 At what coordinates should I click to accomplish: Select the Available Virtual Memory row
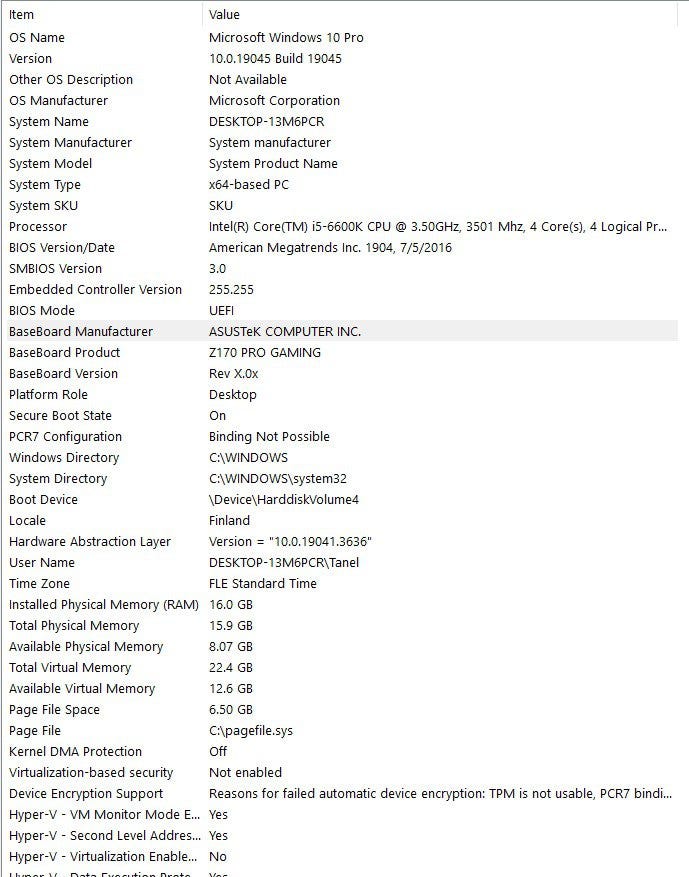(x=342, y=689)
